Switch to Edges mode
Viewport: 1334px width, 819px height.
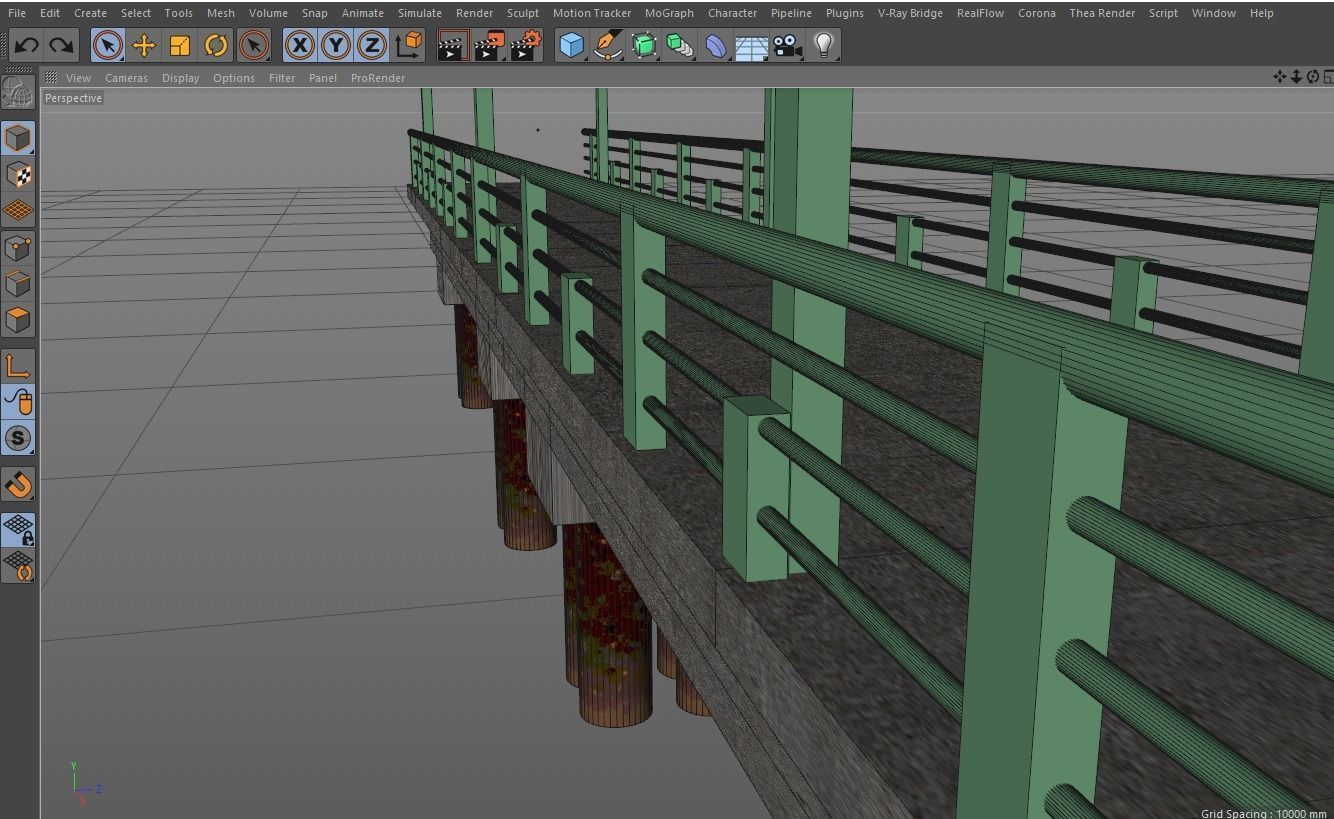tap(18, 283)
